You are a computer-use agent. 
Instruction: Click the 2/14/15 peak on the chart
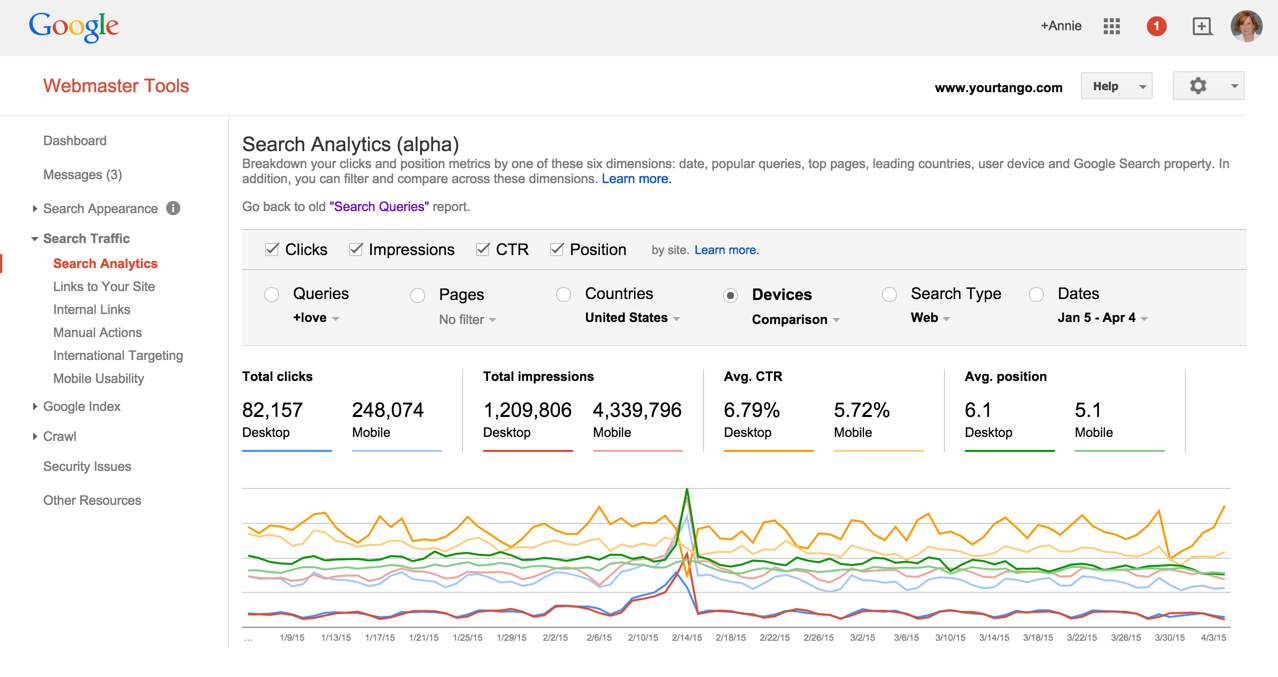(687, 491)
